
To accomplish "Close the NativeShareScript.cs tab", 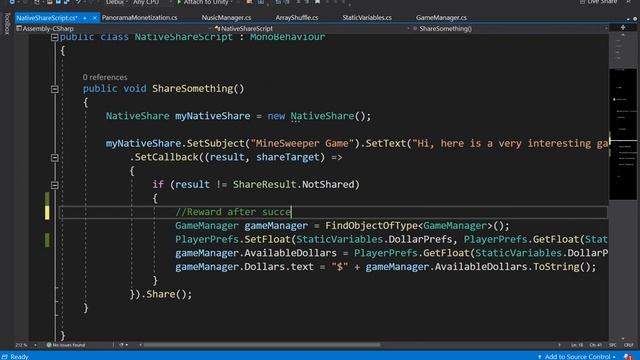I will click(x=95, y=18).
